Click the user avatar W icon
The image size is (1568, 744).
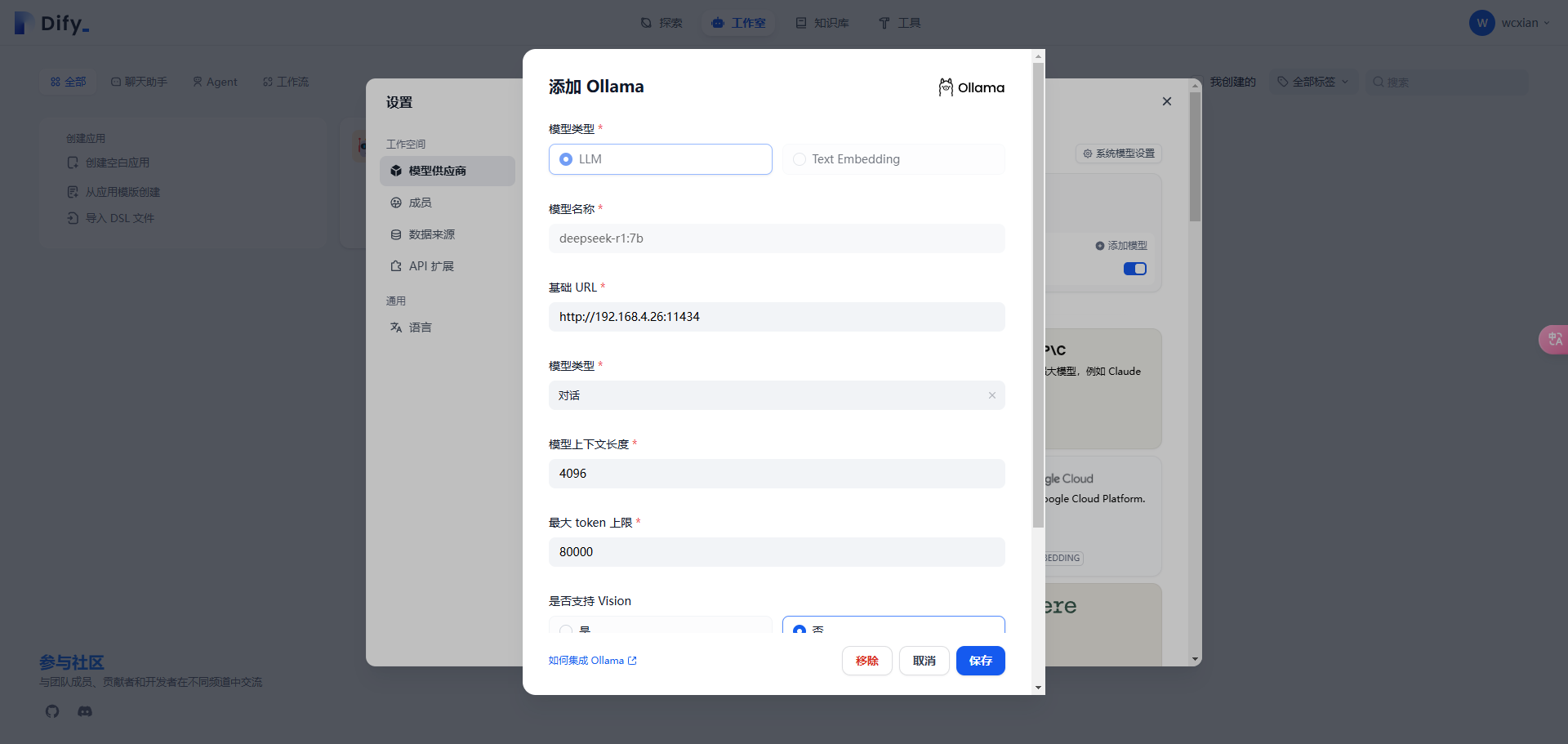[1481, 23]
